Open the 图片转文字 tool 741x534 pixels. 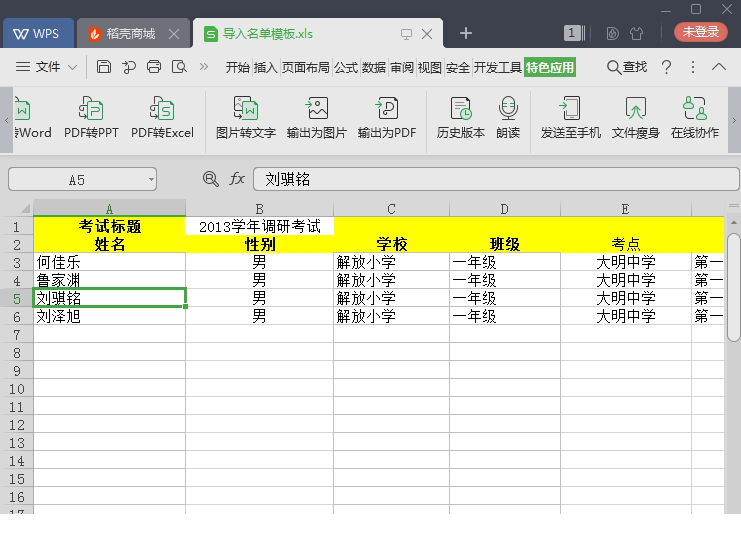[x=246, y=118]
